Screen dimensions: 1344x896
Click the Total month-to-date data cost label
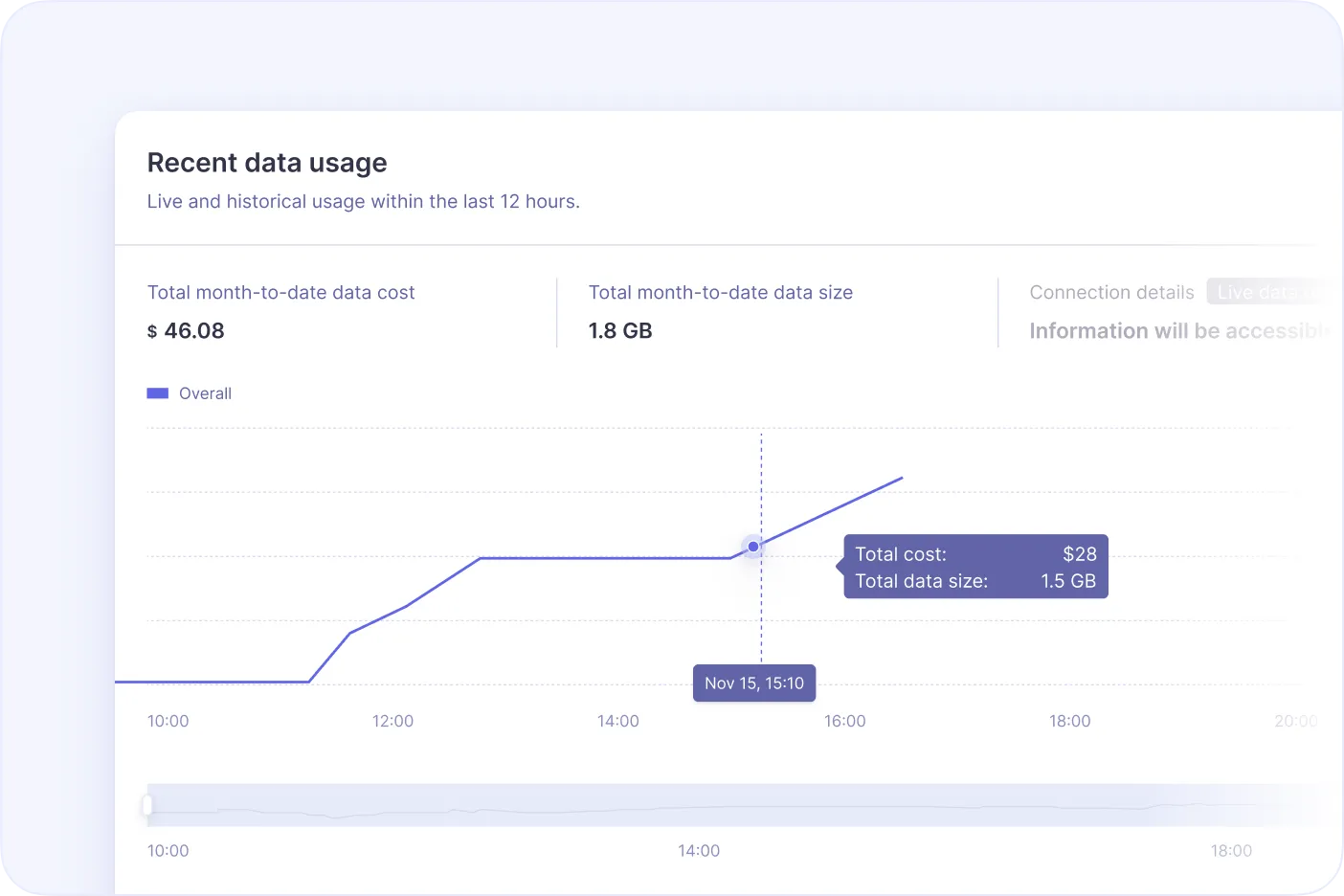281,293
